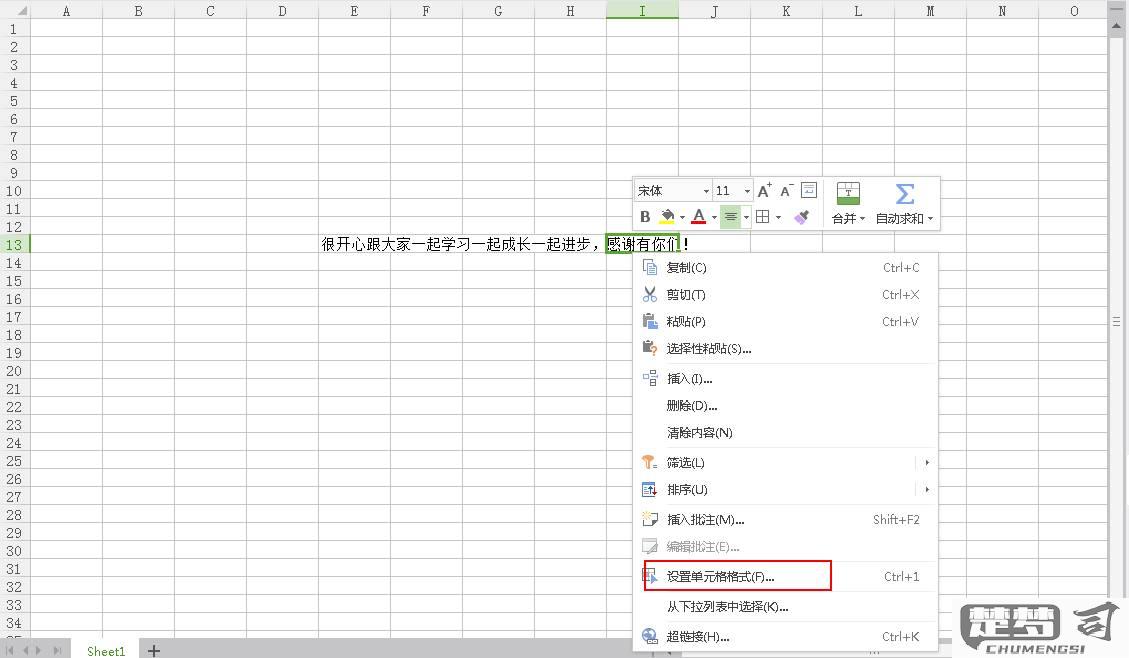Image resolution: width=1129 pixels, height=658 pixels.
Task: Go to previous sheet navigation arrow
Action: tap(26, 651)
